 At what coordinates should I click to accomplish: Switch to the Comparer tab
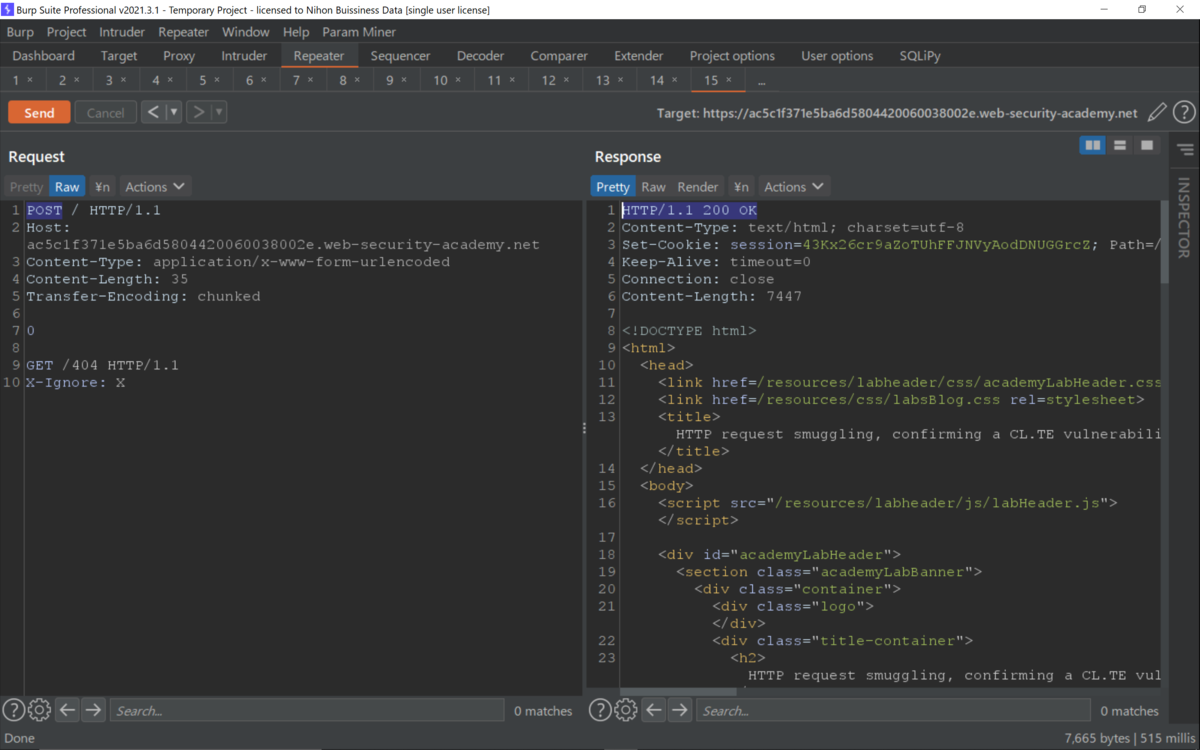(559, 56)
